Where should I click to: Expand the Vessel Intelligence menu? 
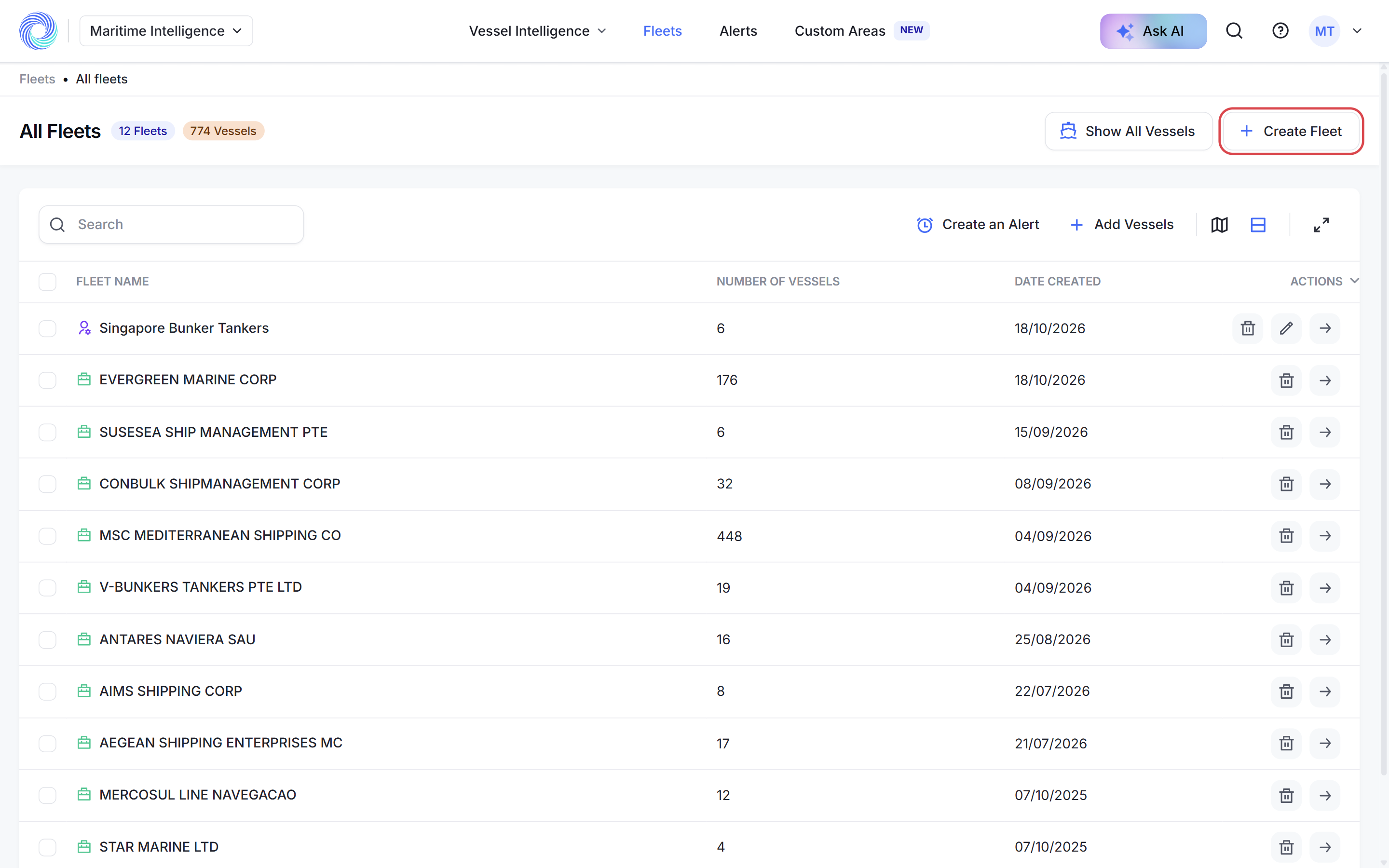point(537,31)
